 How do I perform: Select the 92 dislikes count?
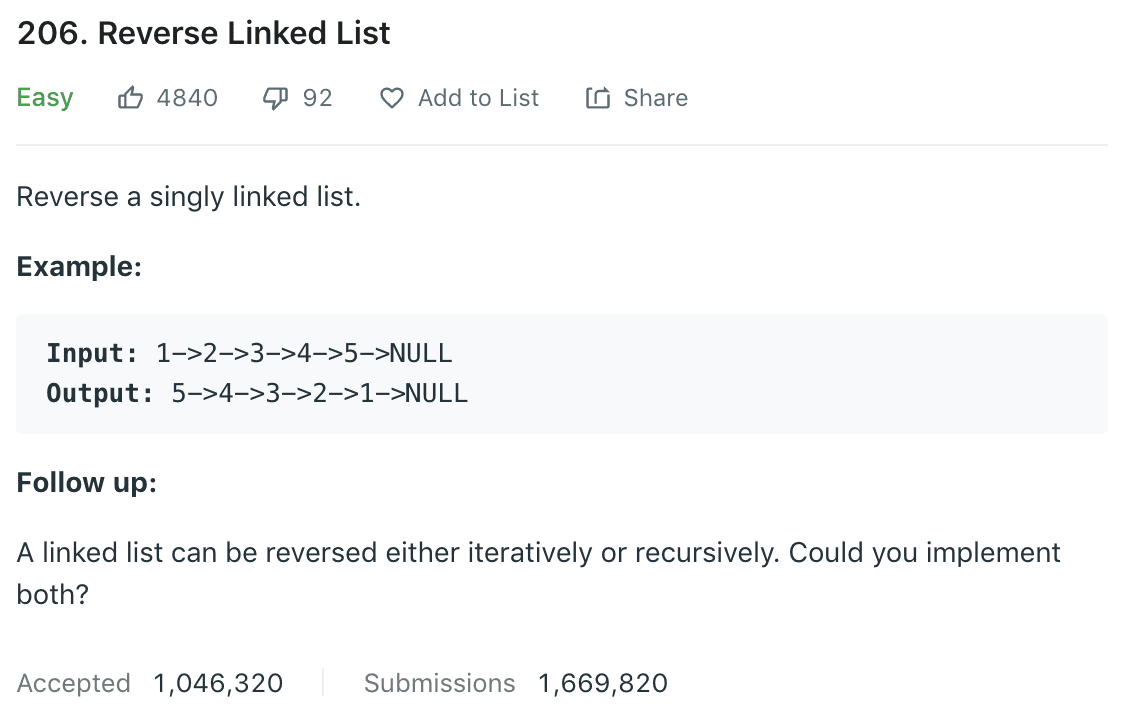[x=318, y=98]
